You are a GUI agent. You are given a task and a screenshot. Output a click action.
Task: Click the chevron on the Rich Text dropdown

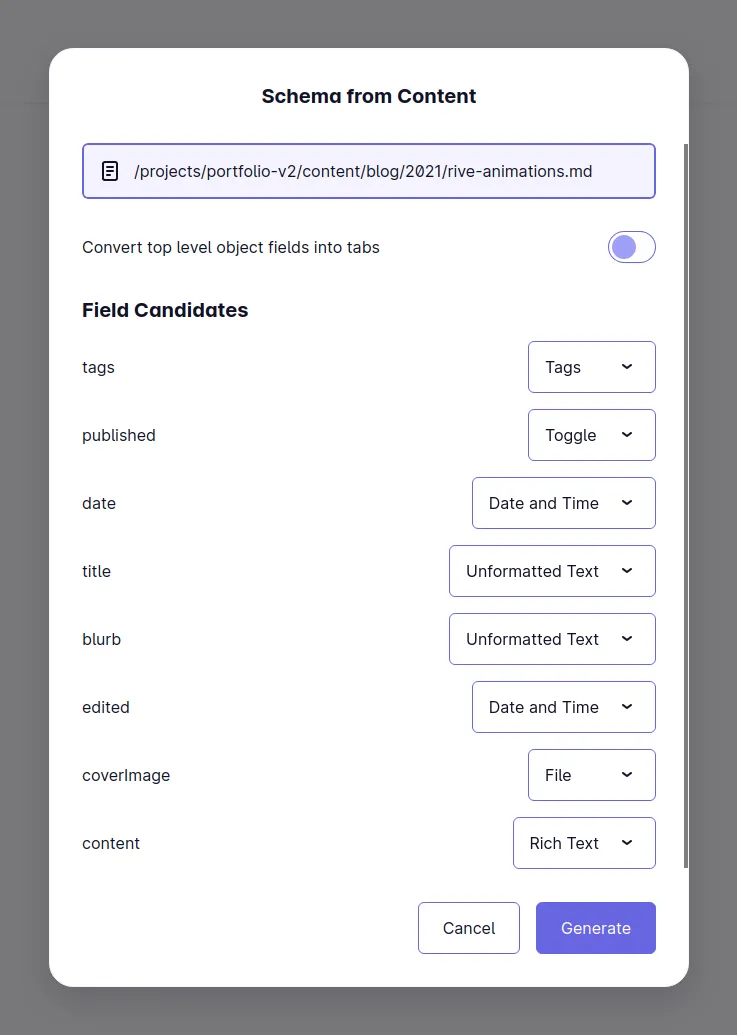coord(626,843)
